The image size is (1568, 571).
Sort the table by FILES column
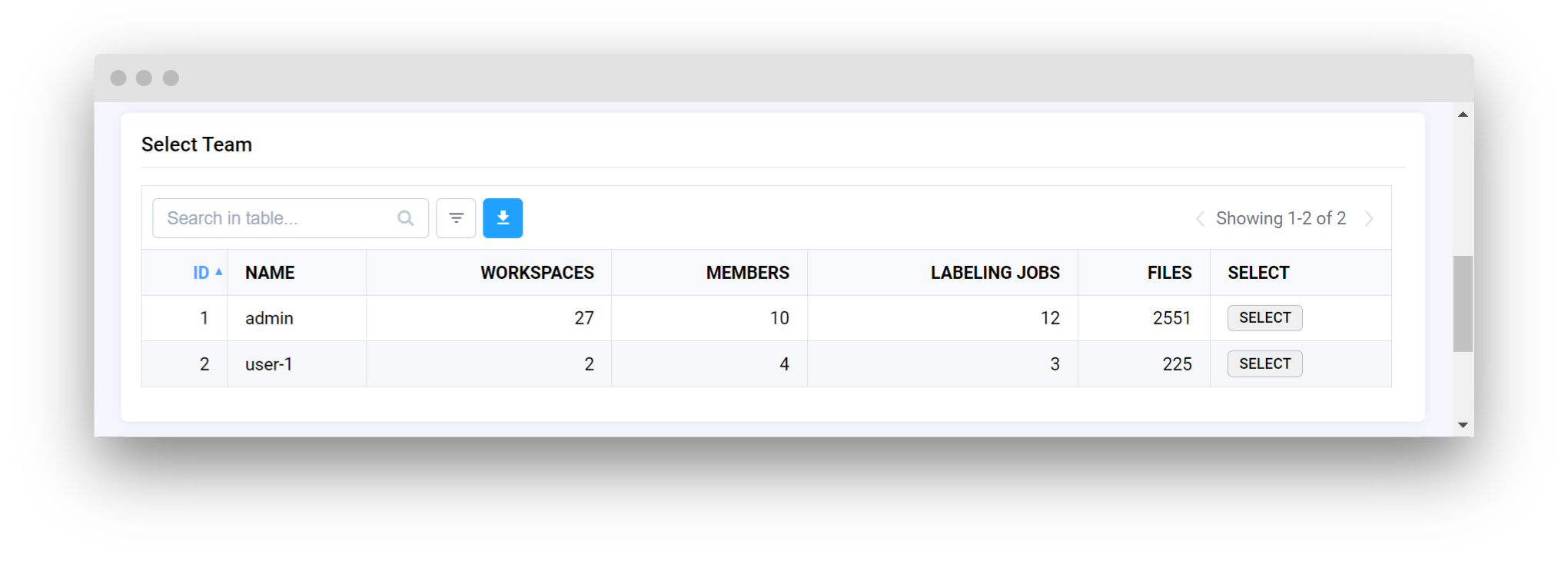click(1169, 272)
